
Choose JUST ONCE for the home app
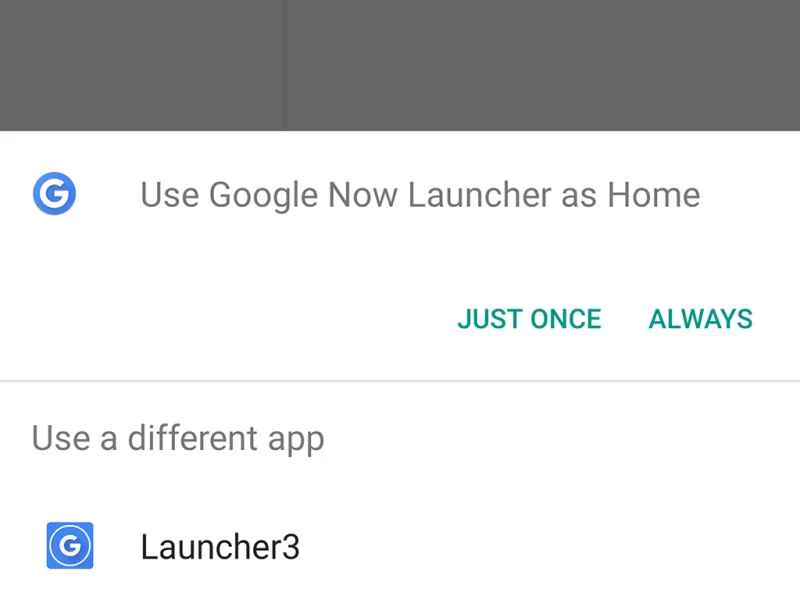pos(530,319)
